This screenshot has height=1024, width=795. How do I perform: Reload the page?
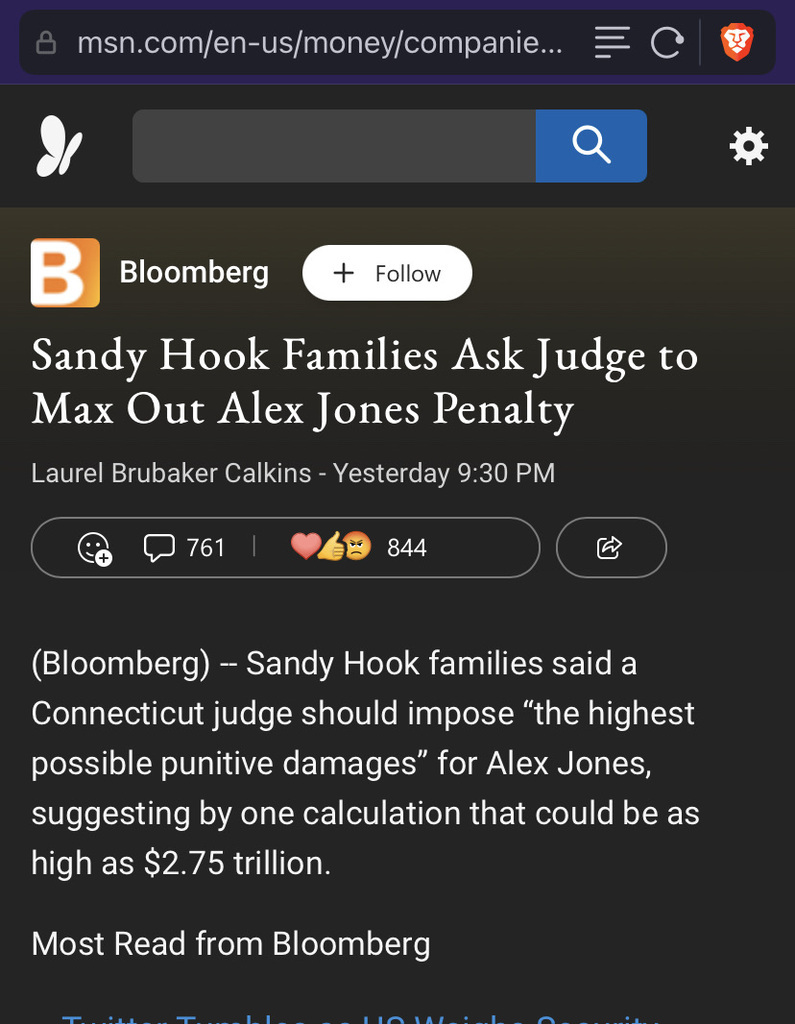tap(666, 42)
